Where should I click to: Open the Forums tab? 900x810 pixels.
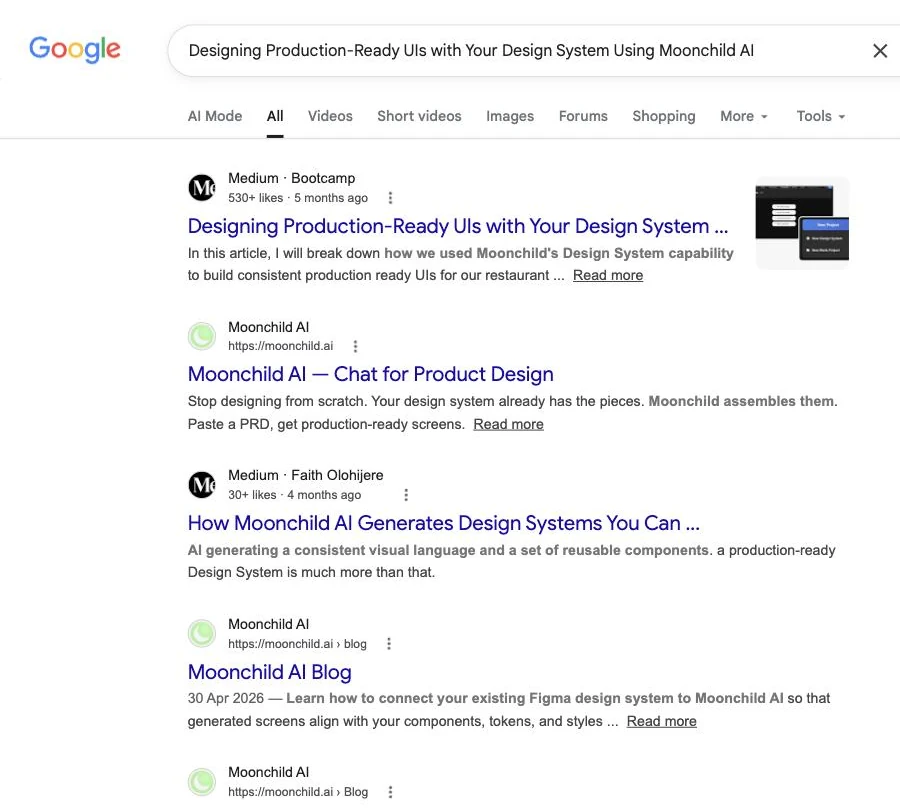(x=583, y=116)
